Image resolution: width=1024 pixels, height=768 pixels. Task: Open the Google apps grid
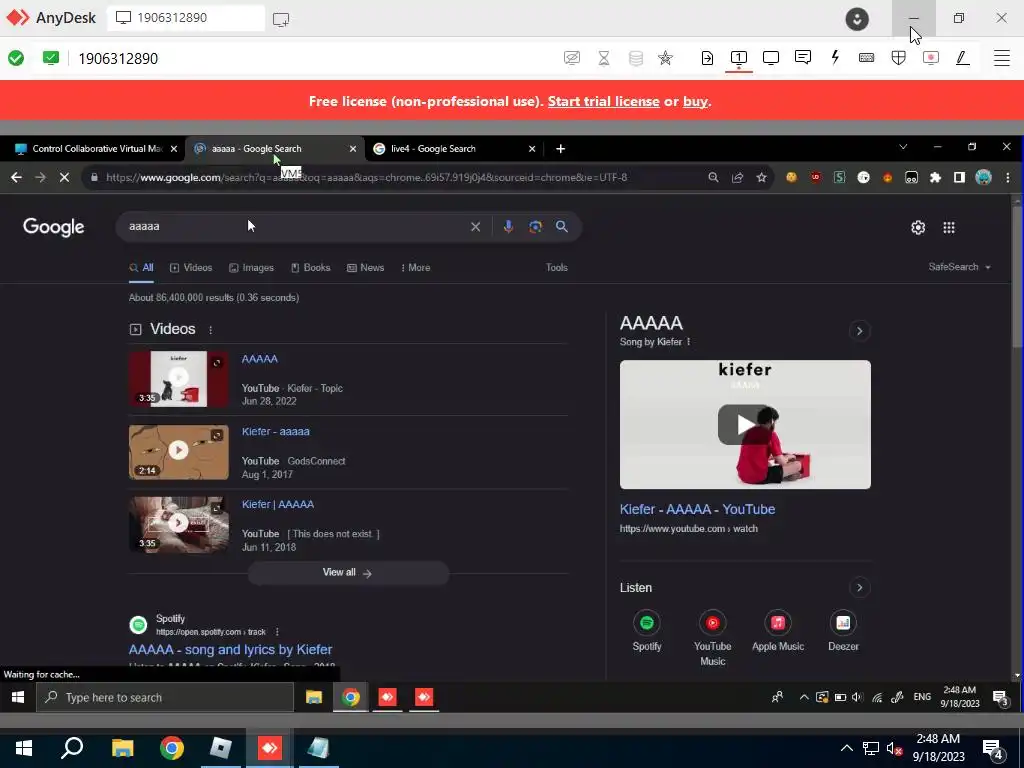(x=949, y=227)
